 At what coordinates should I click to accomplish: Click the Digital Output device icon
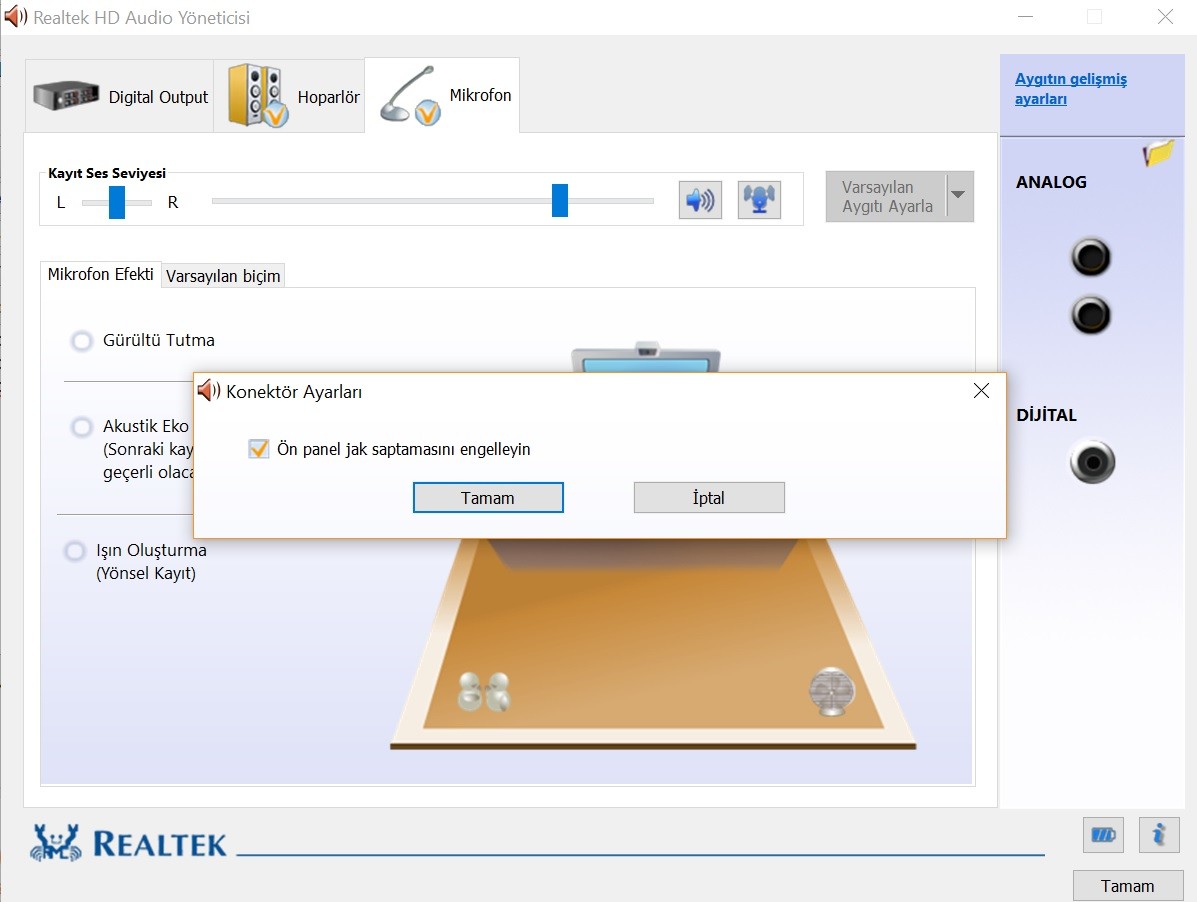click(x=66, y=96)
